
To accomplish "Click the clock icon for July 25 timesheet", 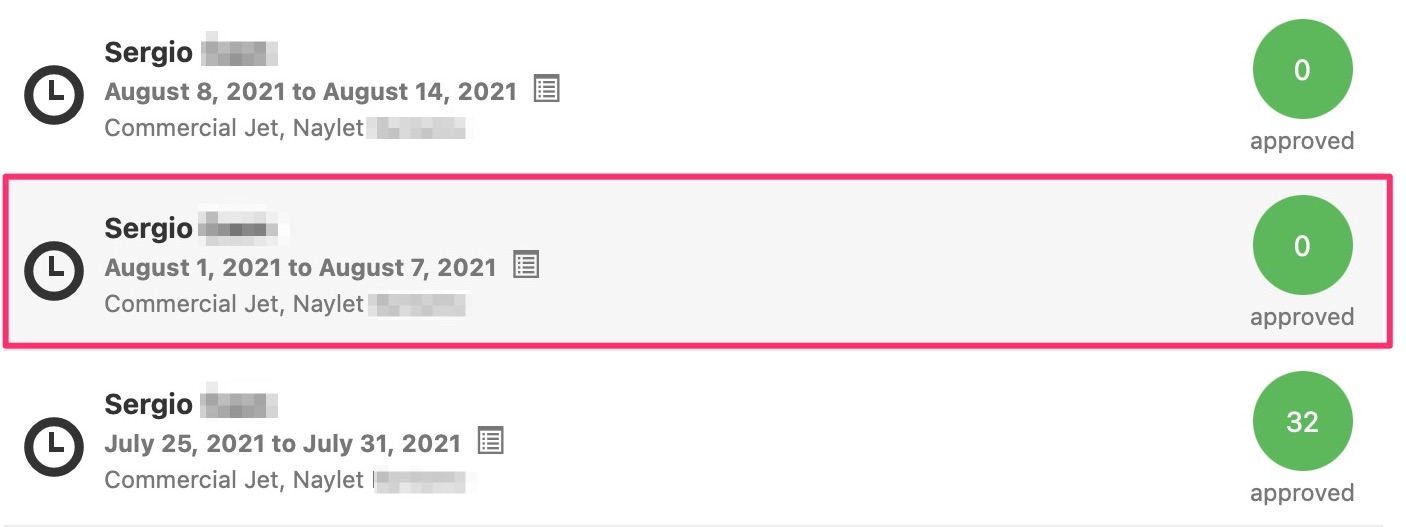I will pos(54,445).
